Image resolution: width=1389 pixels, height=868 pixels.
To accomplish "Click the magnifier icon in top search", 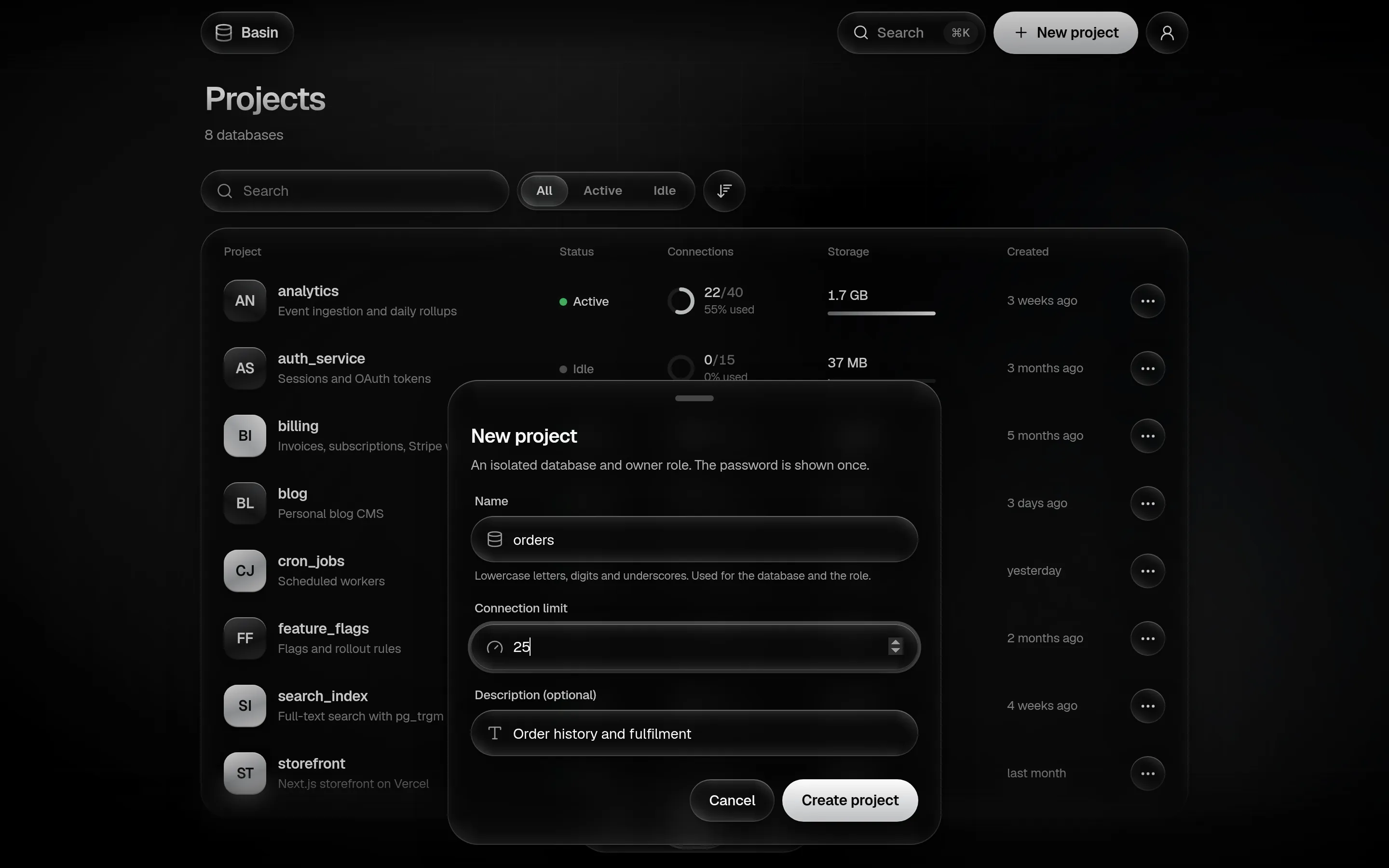I will (x=860, y=33).
